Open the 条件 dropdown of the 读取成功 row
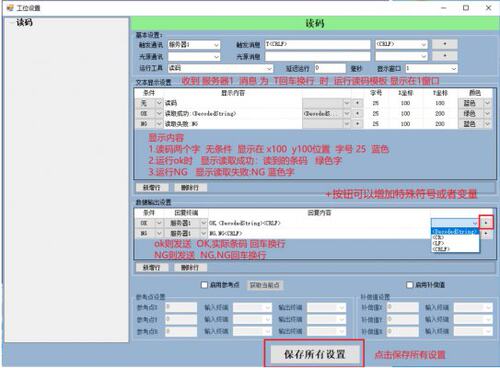Screen dimensions: 500x368 pyautogui.click(x=149, y=114)
